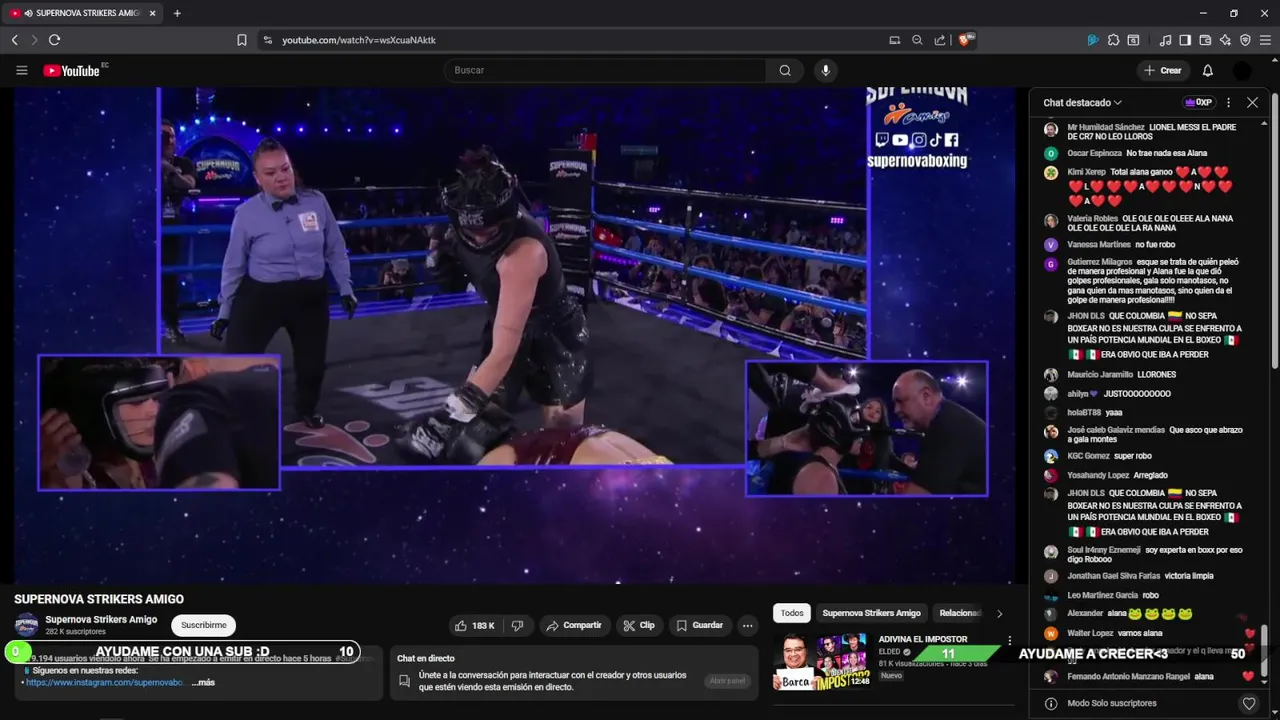
Task: Click the Abrir panel button
Action: 727,681
